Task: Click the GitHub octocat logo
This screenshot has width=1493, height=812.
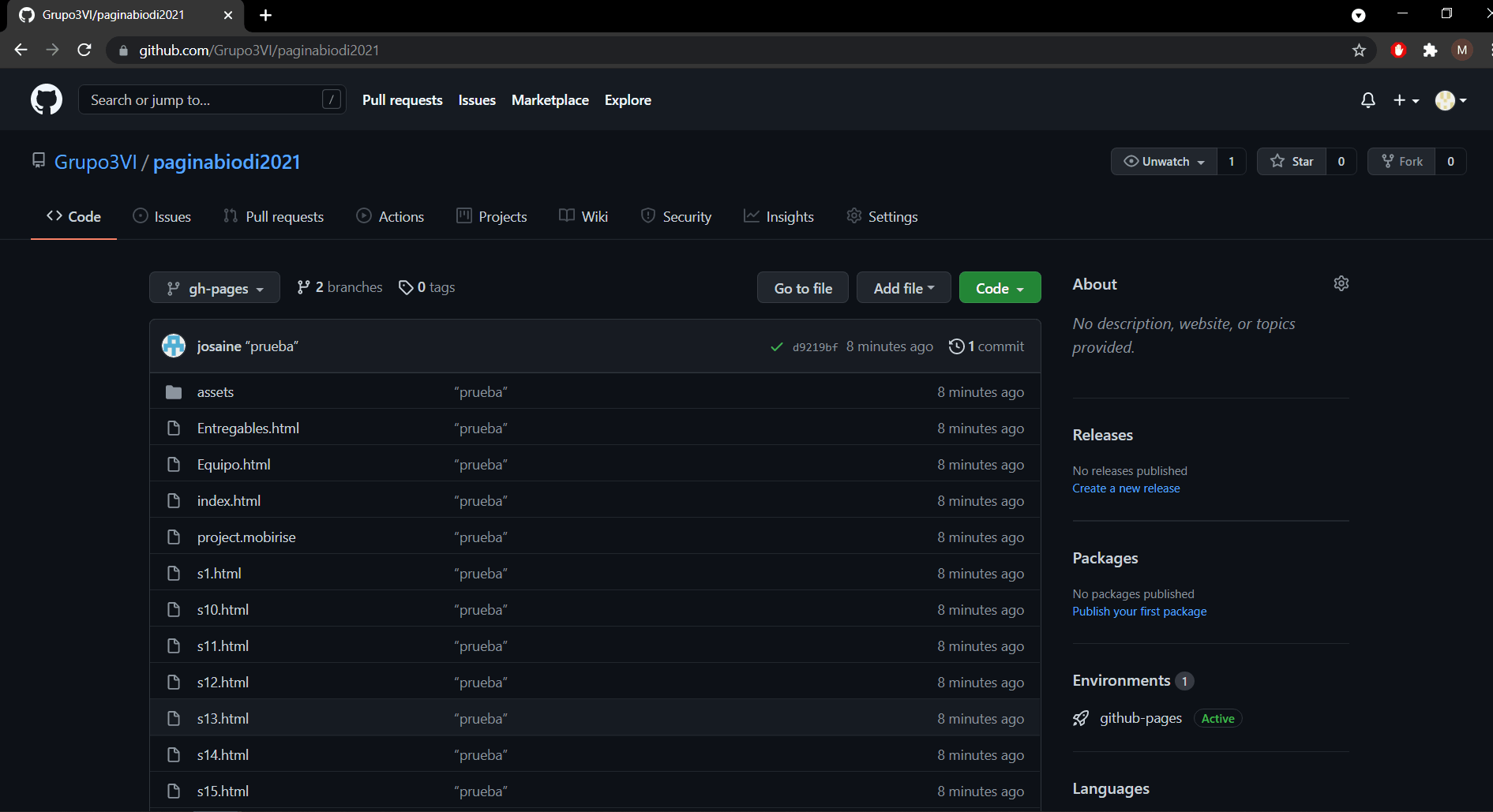Action: point(46,99)
